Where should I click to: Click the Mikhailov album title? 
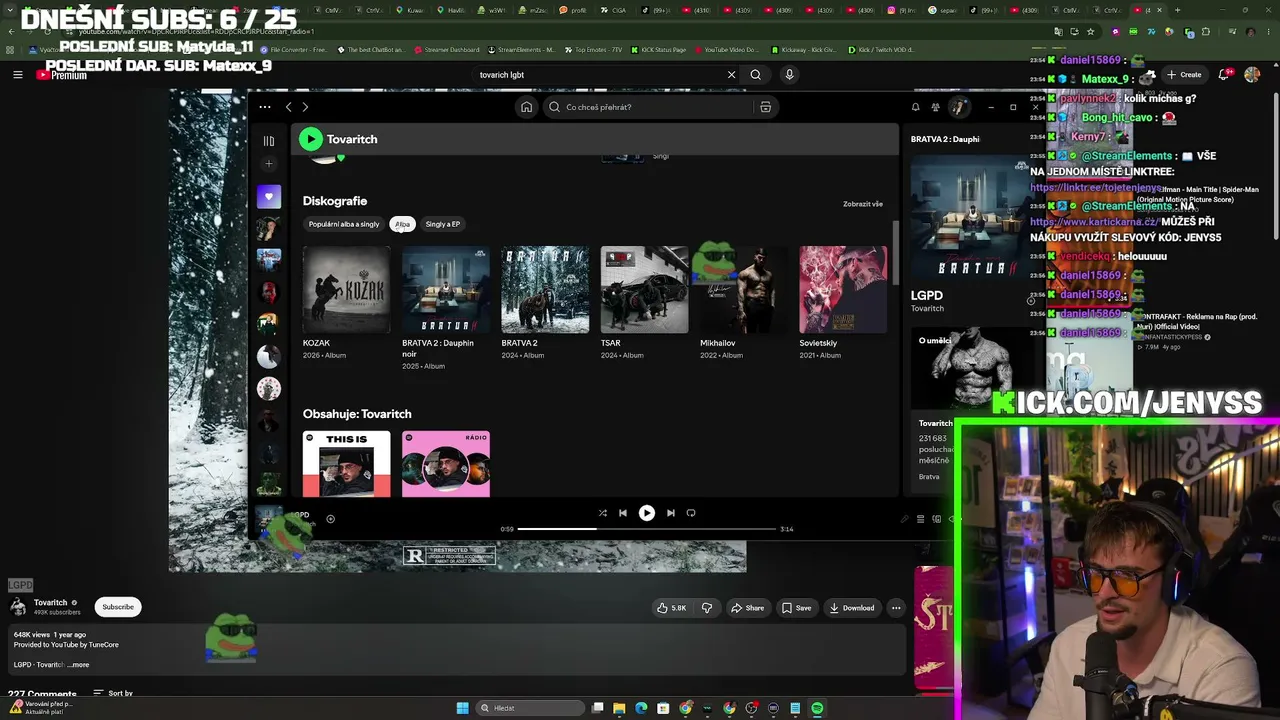click(x=718, y=343)
